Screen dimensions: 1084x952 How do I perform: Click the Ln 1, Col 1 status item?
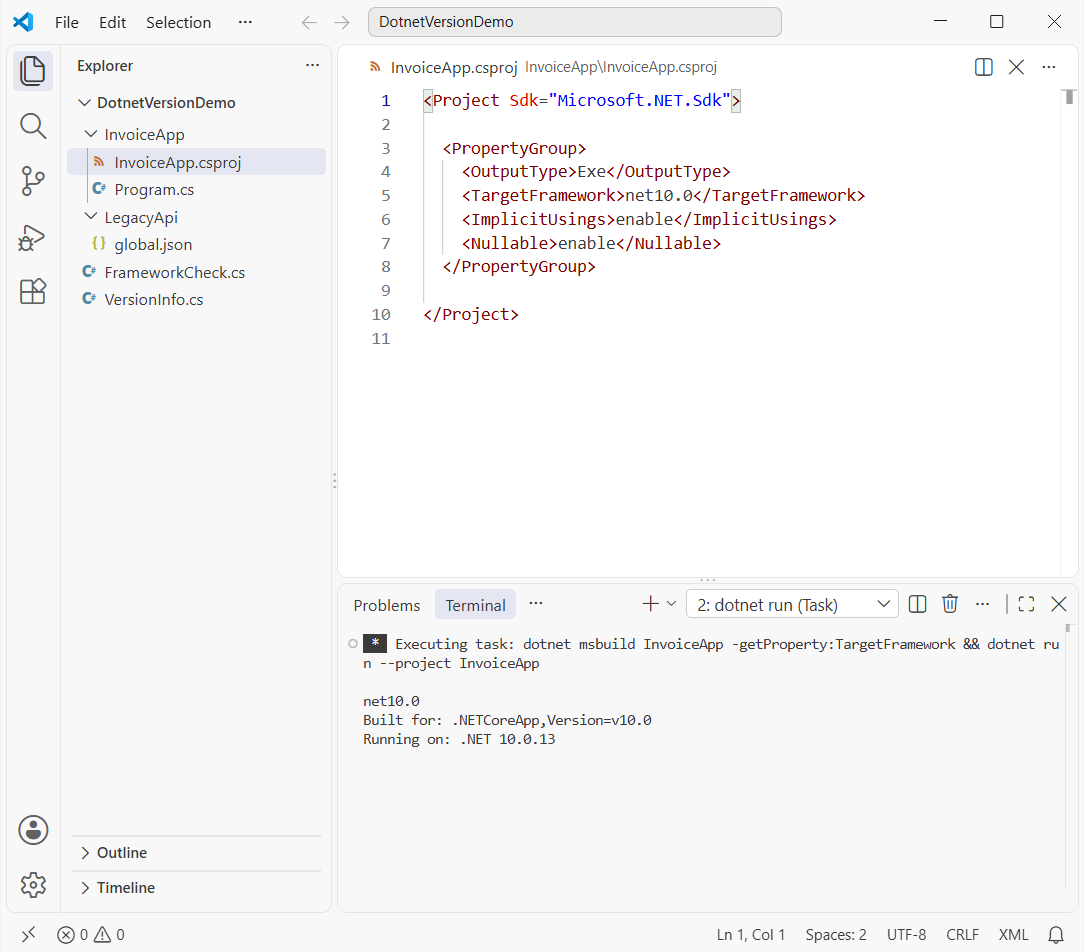coord(751,935)
